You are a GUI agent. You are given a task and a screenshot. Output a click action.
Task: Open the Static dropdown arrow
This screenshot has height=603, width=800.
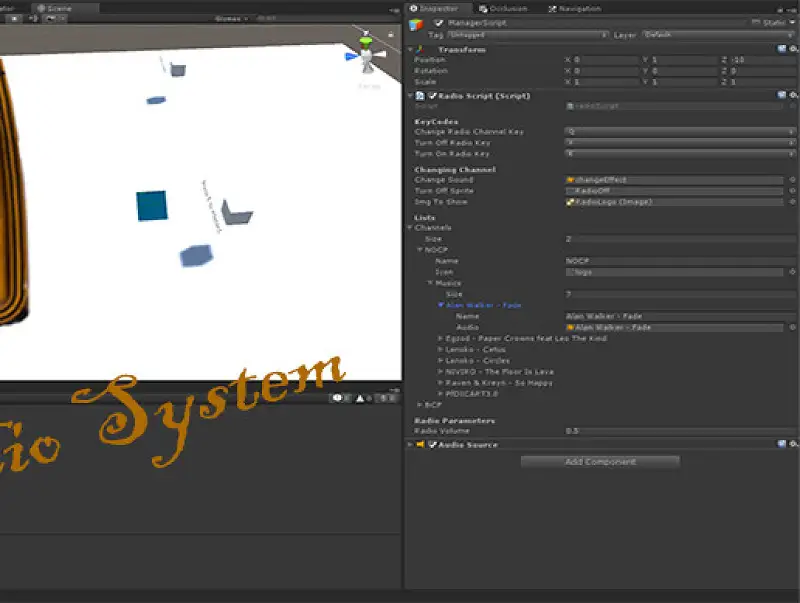pyautogui.click(x=792, y=22)
